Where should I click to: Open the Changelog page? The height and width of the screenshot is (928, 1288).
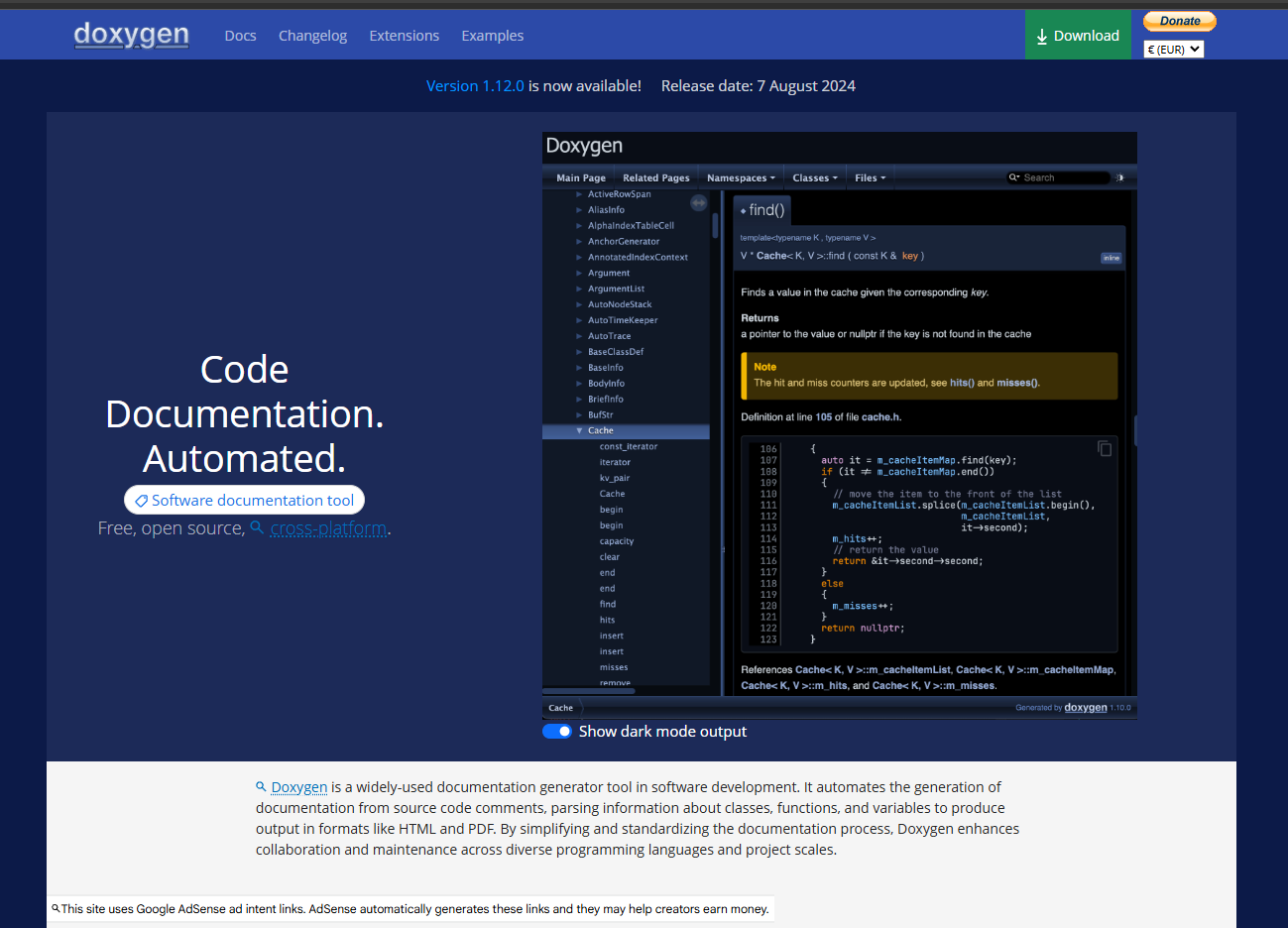(312, 36)
